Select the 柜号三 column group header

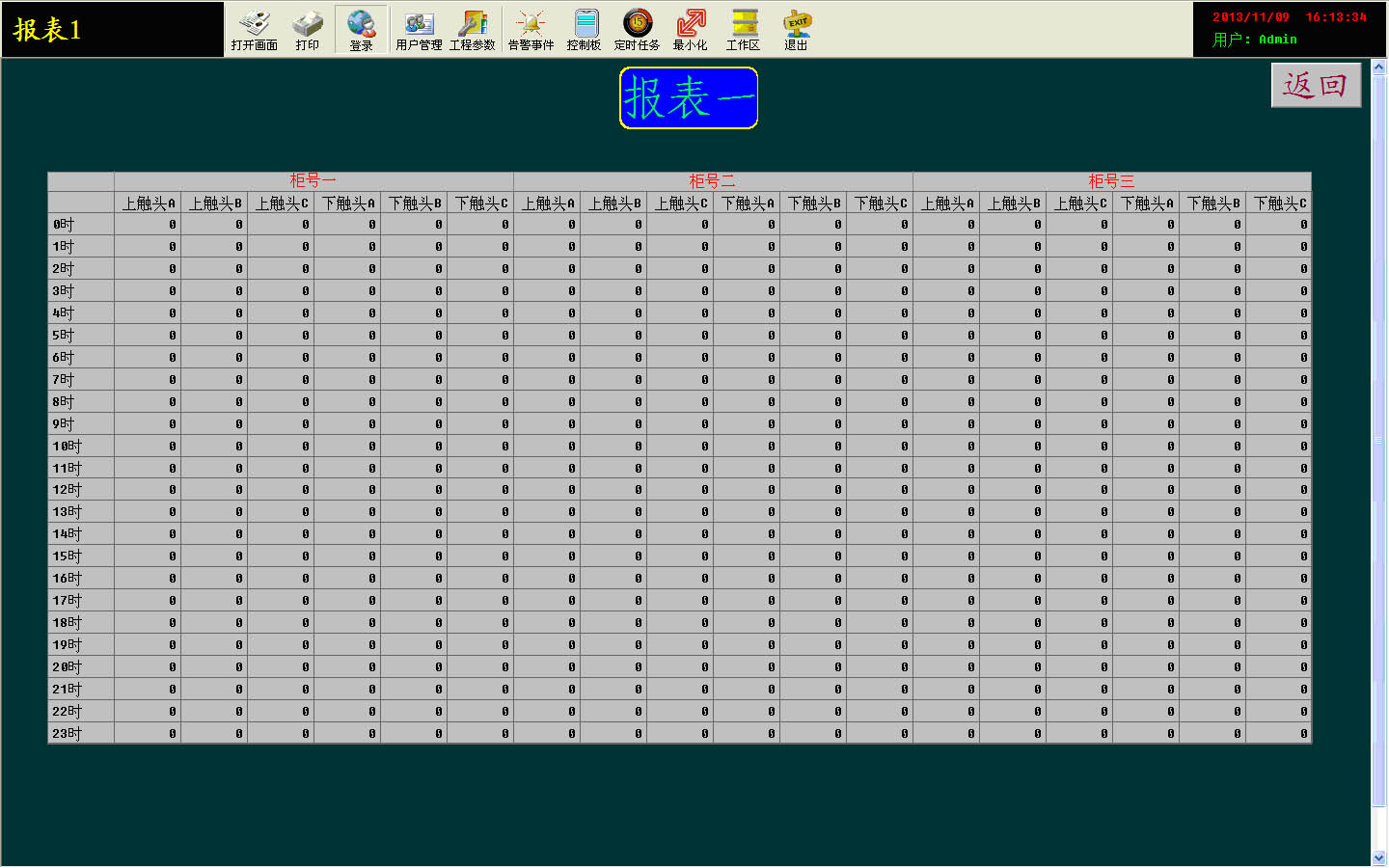[x=1111, y=181]
